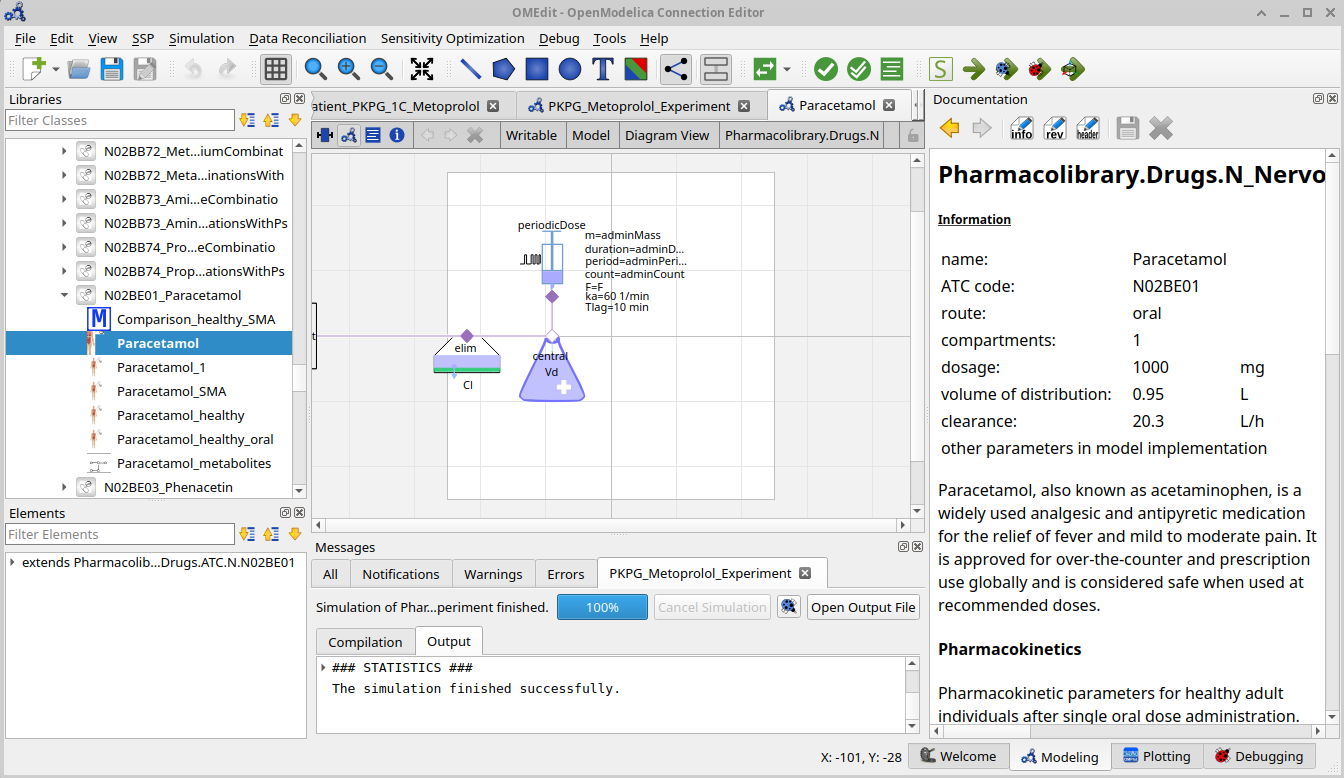The image size is (1344, 778).
Task: Fit diagram to view icon
Action: 422,69
